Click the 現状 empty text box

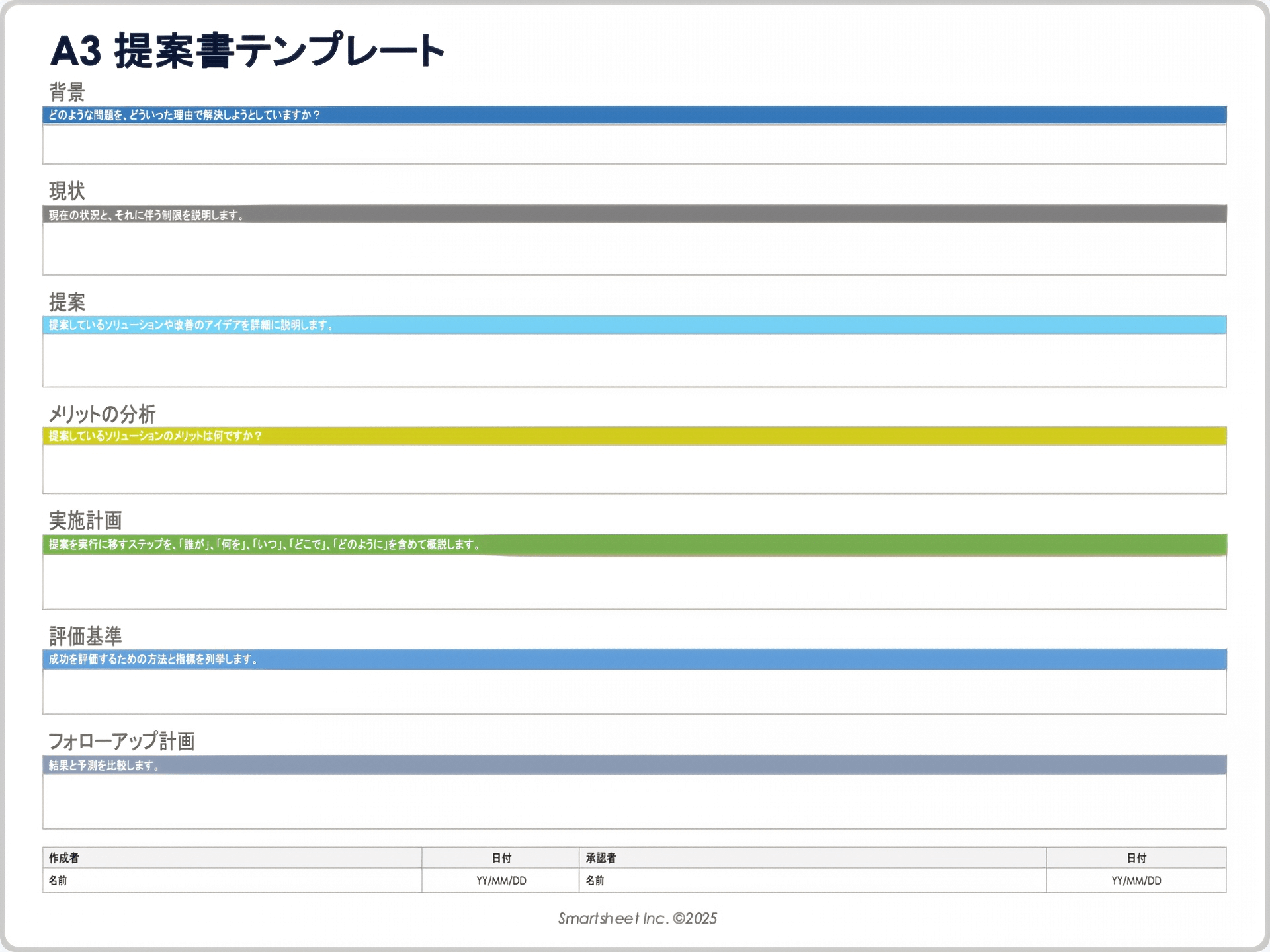(634, 249)
